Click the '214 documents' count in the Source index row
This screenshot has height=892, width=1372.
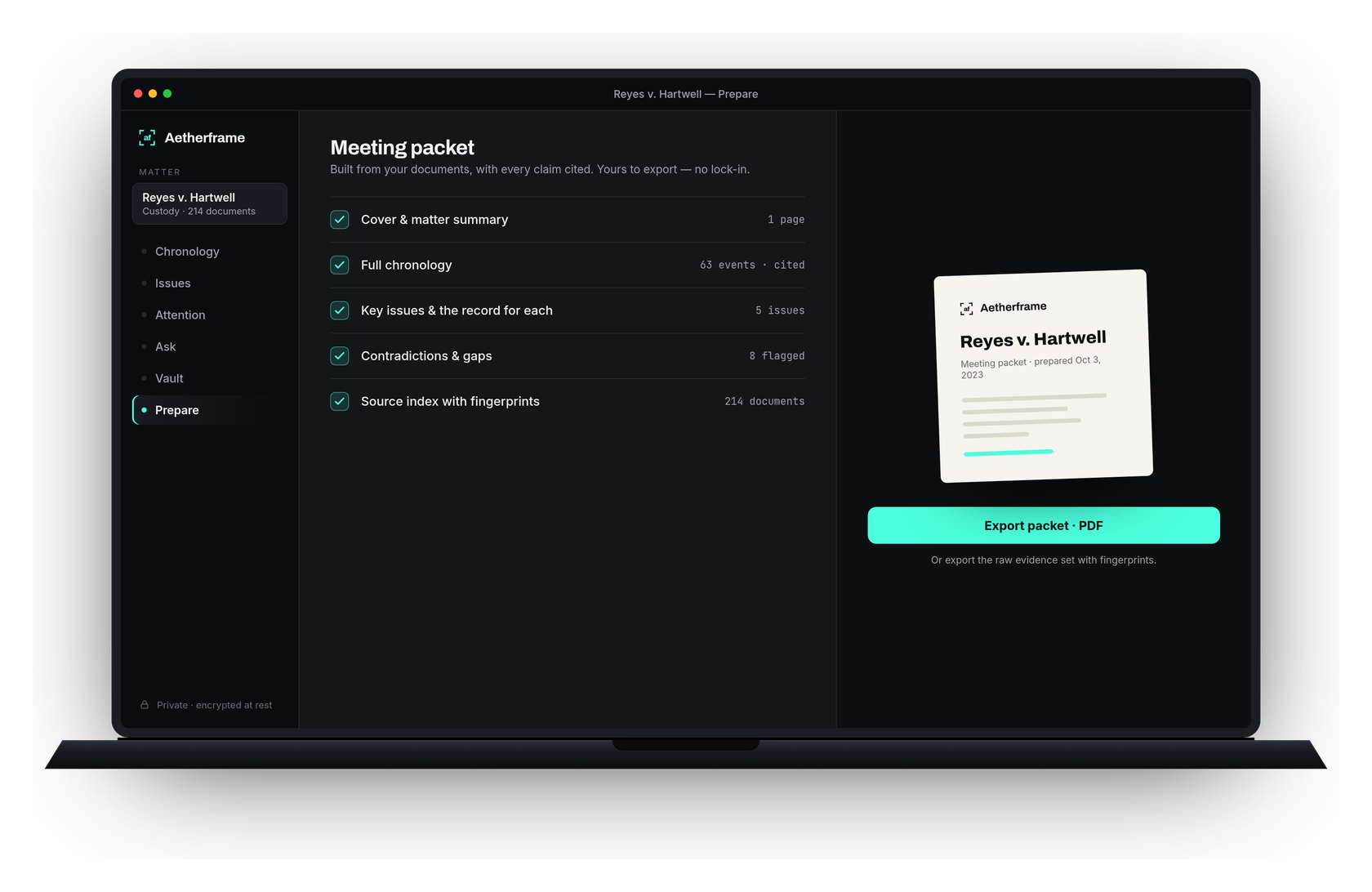point(764,402)
